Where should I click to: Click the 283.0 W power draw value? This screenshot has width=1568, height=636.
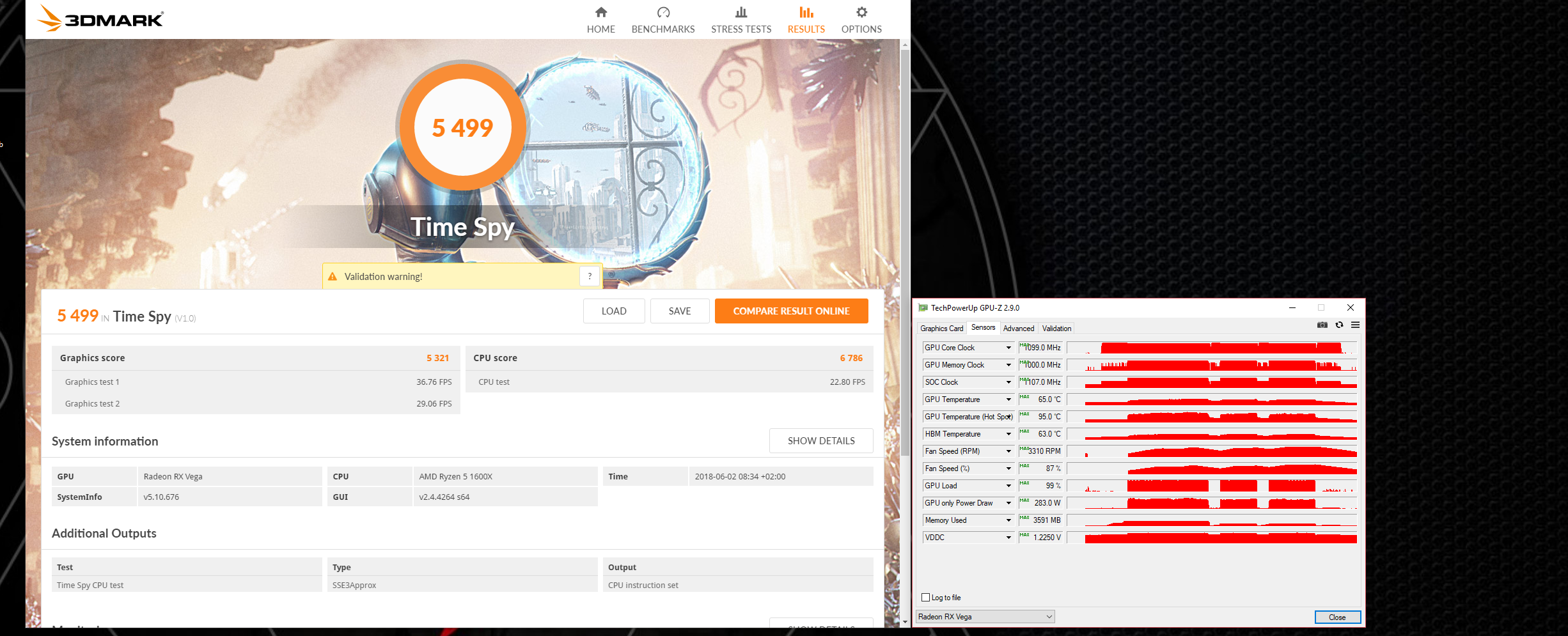click(x=1040, y=503)
